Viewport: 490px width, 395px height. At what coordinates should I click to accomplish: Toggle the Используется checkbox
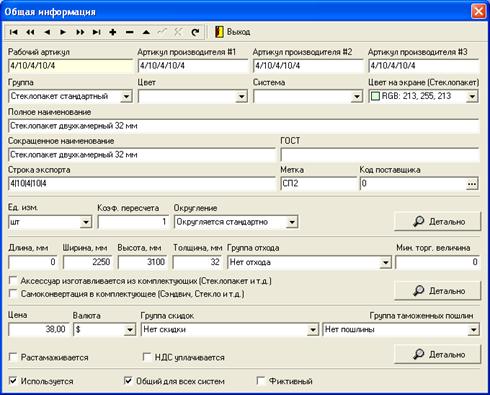click(13, 381)
